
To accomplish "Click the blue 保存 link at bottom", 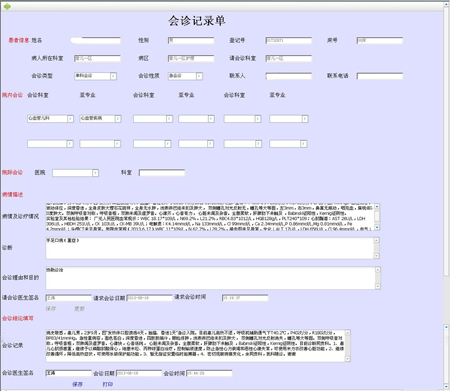I will pos(77,384).
